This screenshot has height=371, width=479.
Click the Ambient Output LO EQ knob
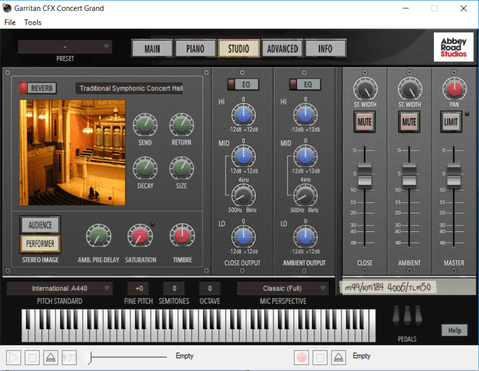coord(305,236)
